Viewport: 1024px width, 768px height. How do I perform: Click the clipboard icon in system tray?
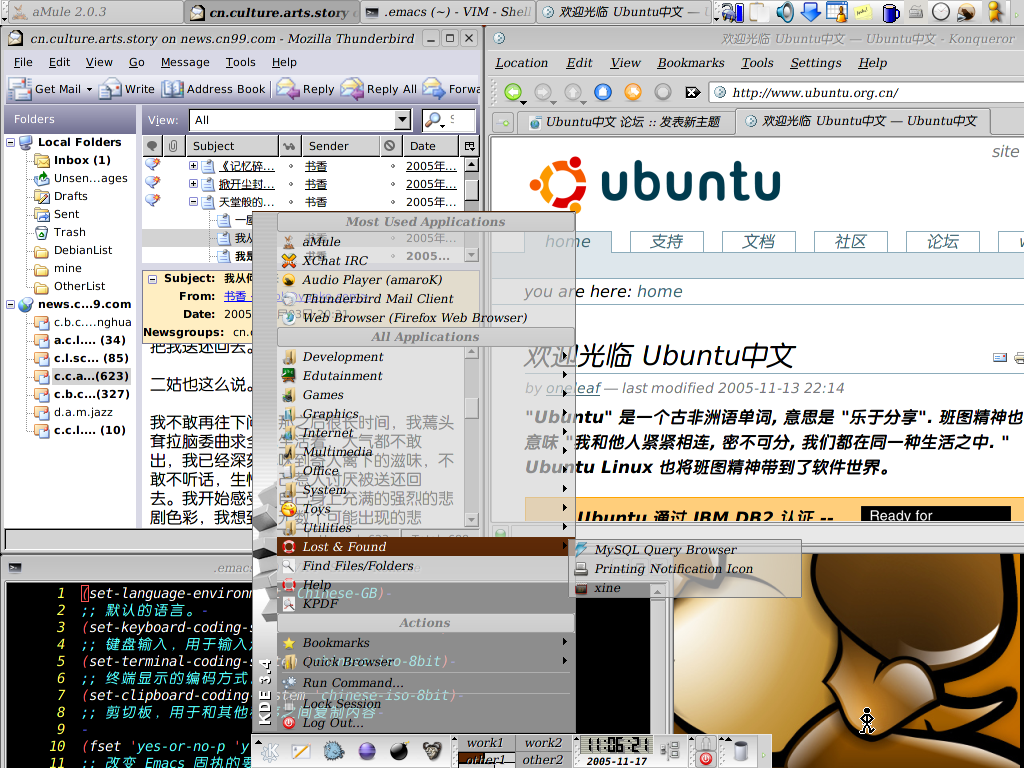click(758, 12)
